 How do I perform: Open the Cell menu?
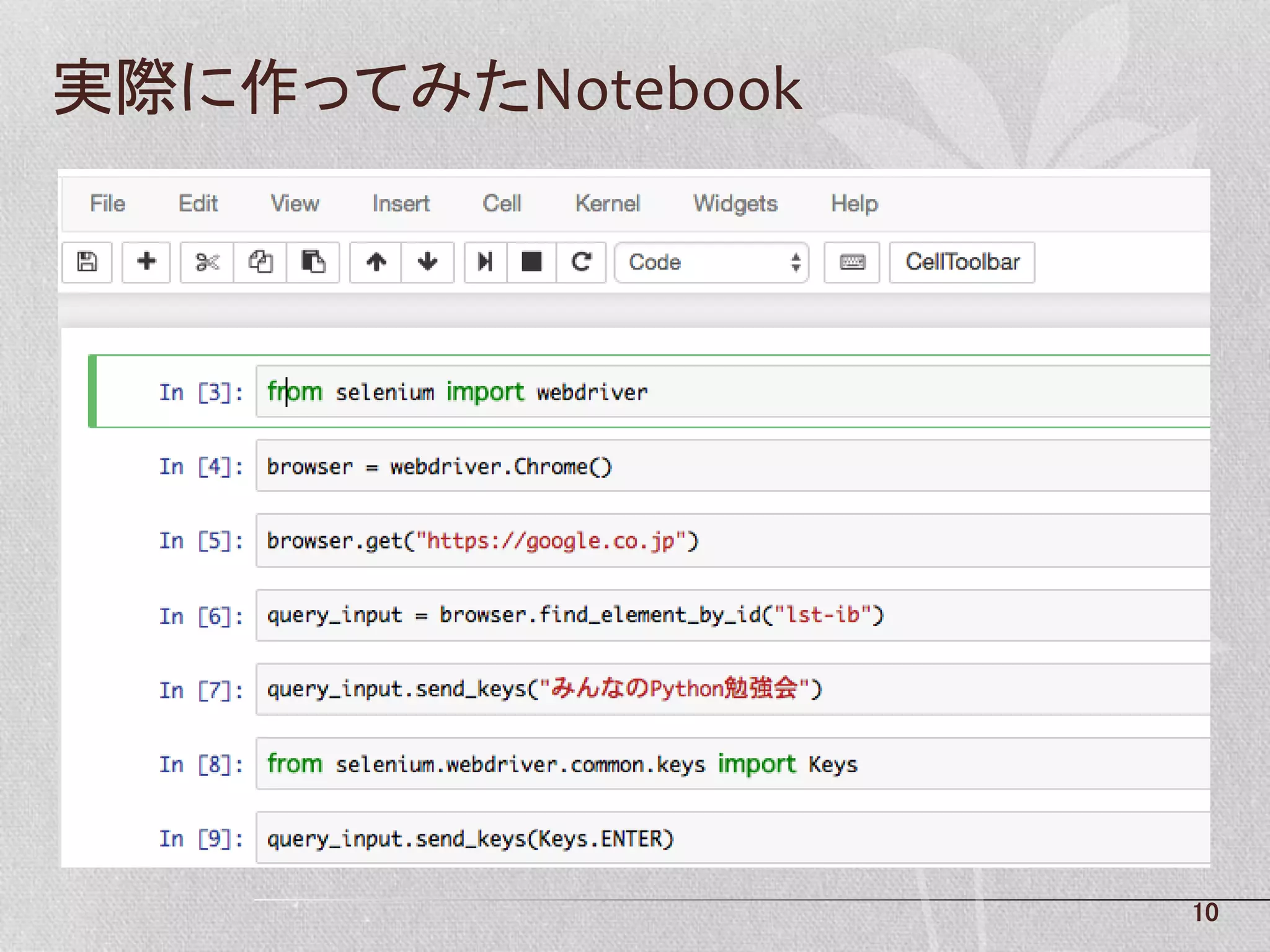502,203
